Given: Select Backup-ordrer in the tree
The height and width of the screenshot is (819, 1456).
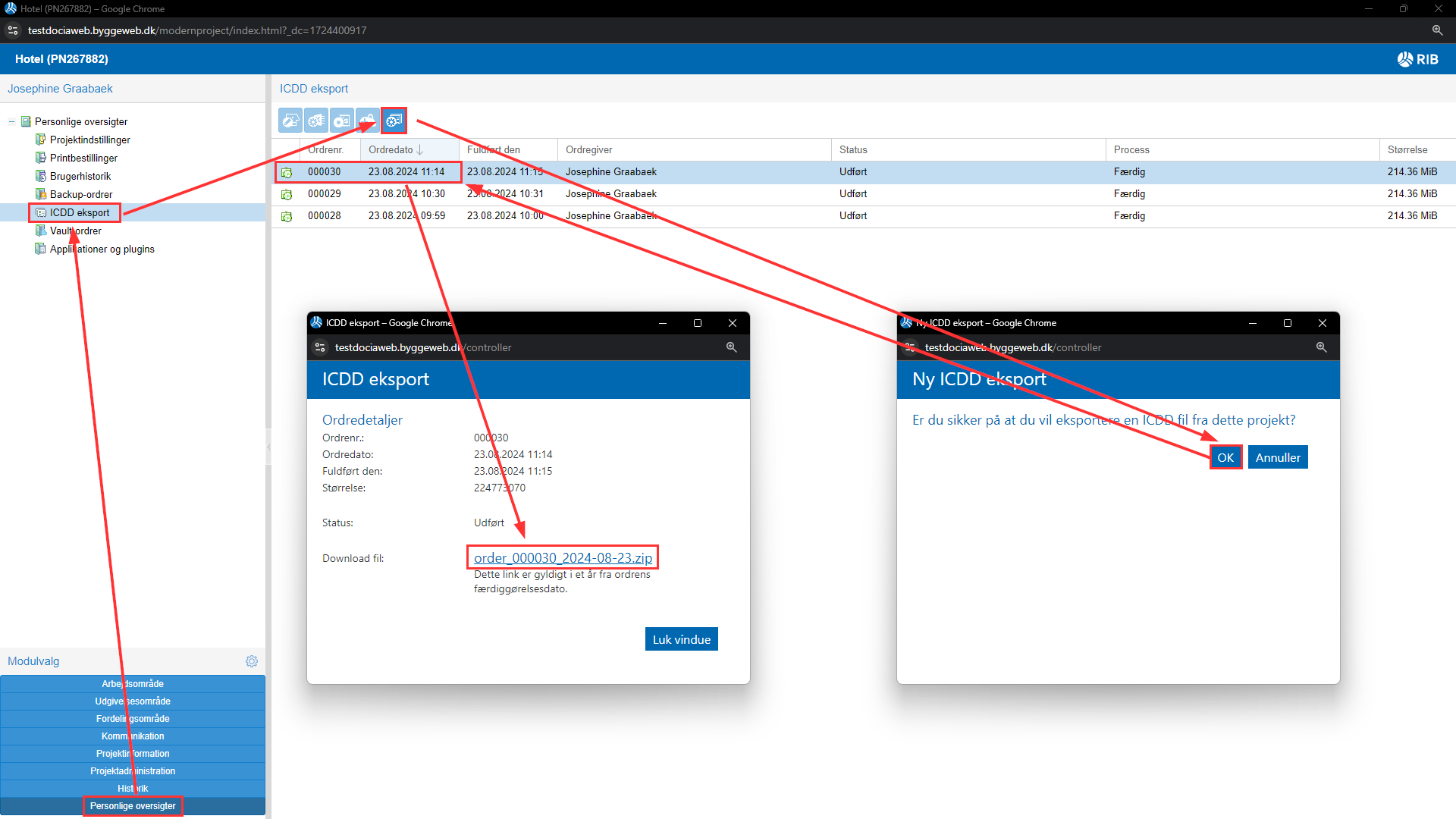Looking at the screenshot, I should tap(80, 195).
